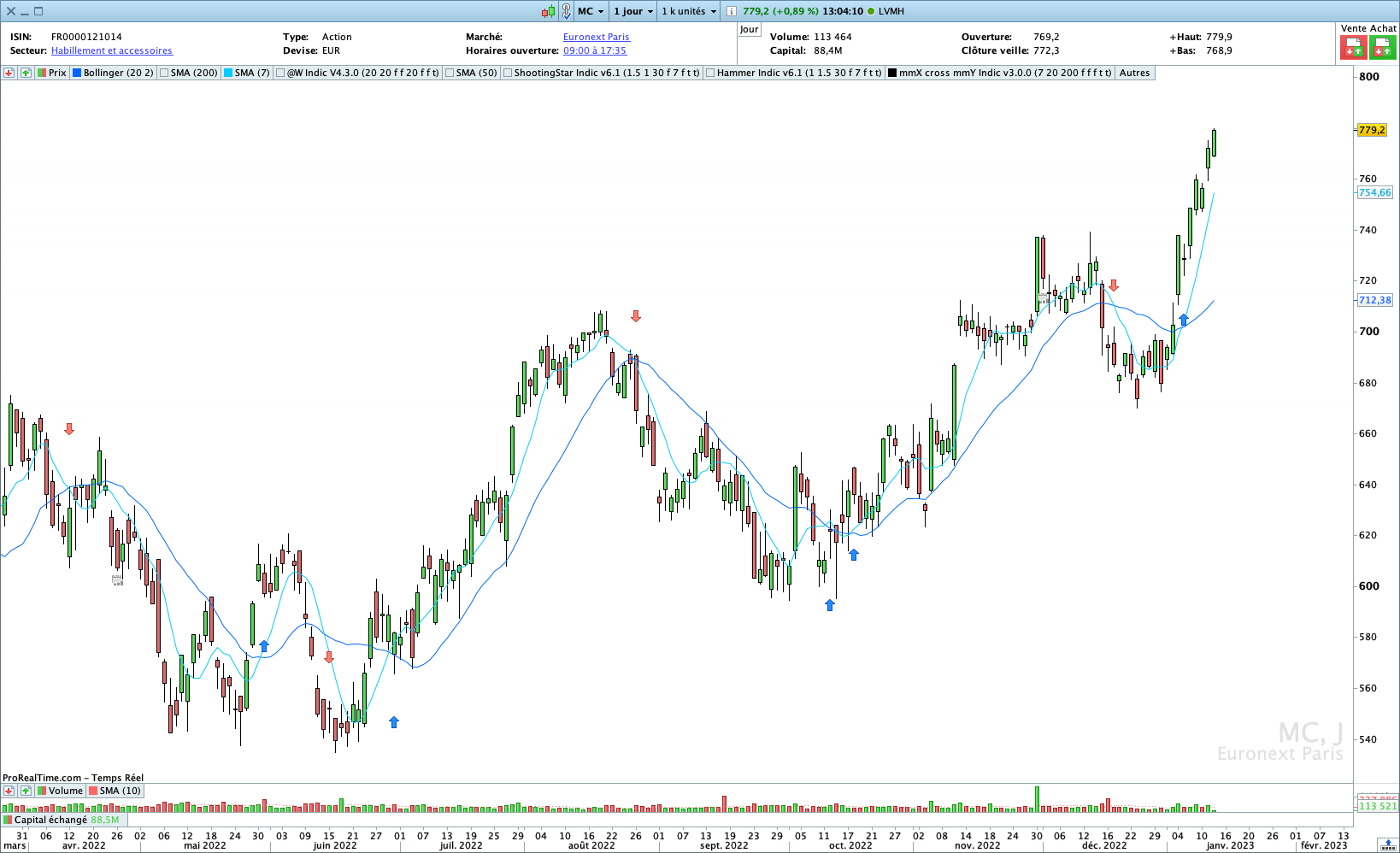
Task: Open the 09:00 à 17:35 opening hours link
Action: (x=595, y=50)
